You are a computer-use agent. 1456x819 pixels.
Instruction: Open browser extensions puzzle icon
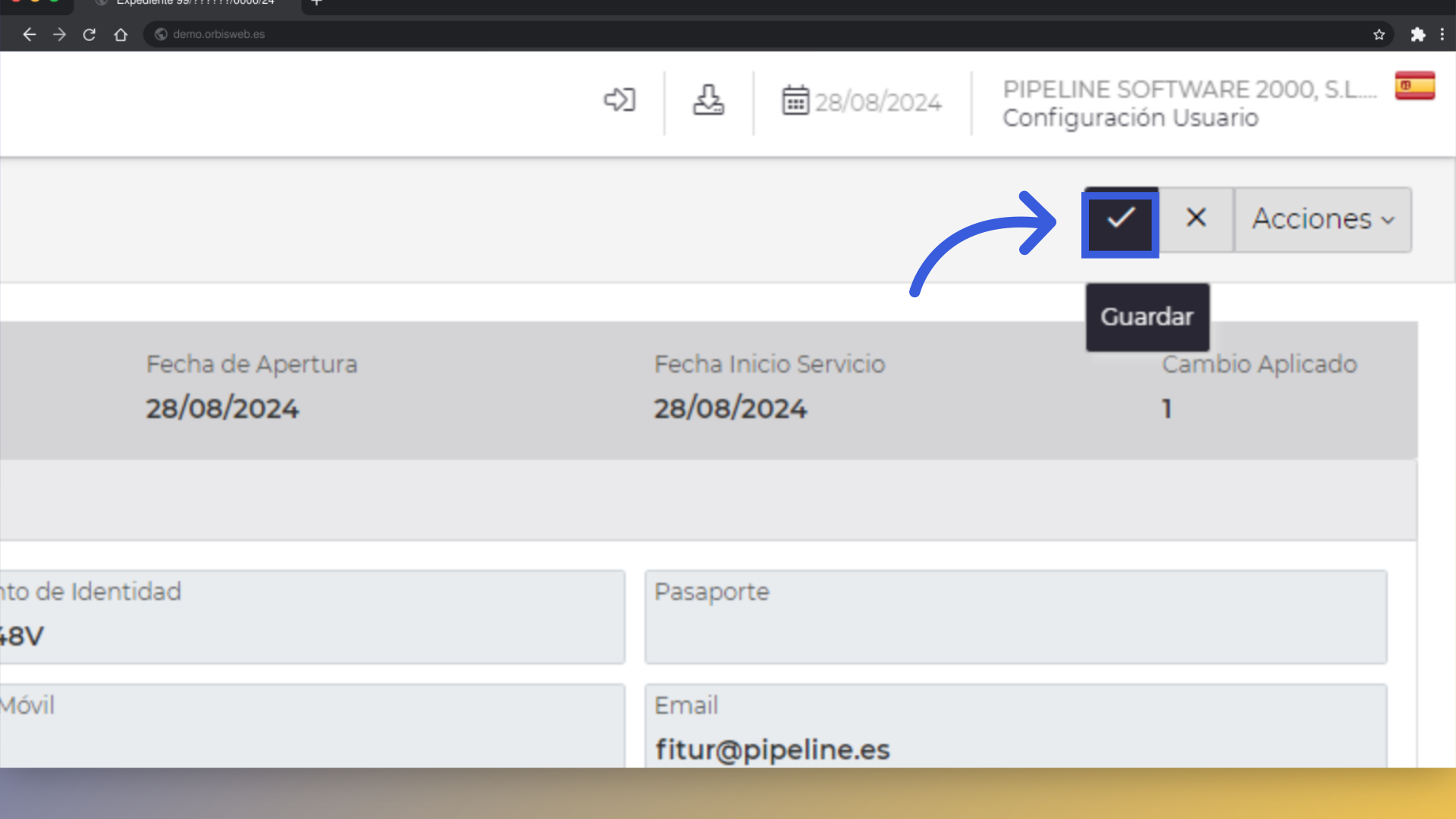pyautogui.click(x=1417, y=34)
